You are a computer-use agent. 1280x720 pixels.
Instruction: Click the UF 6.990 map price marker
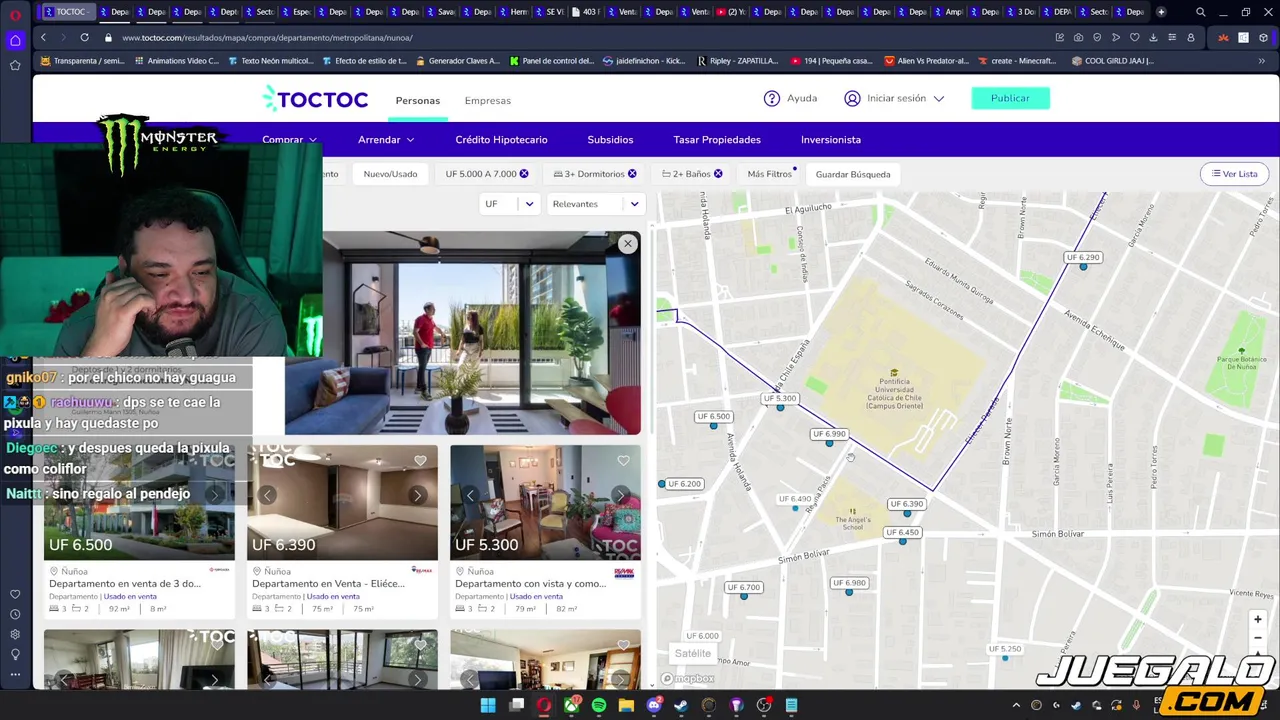(829, 434)
